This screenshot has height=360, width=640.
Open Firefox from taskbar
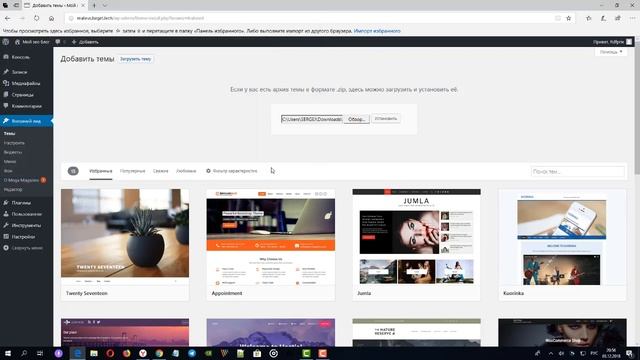126,353
